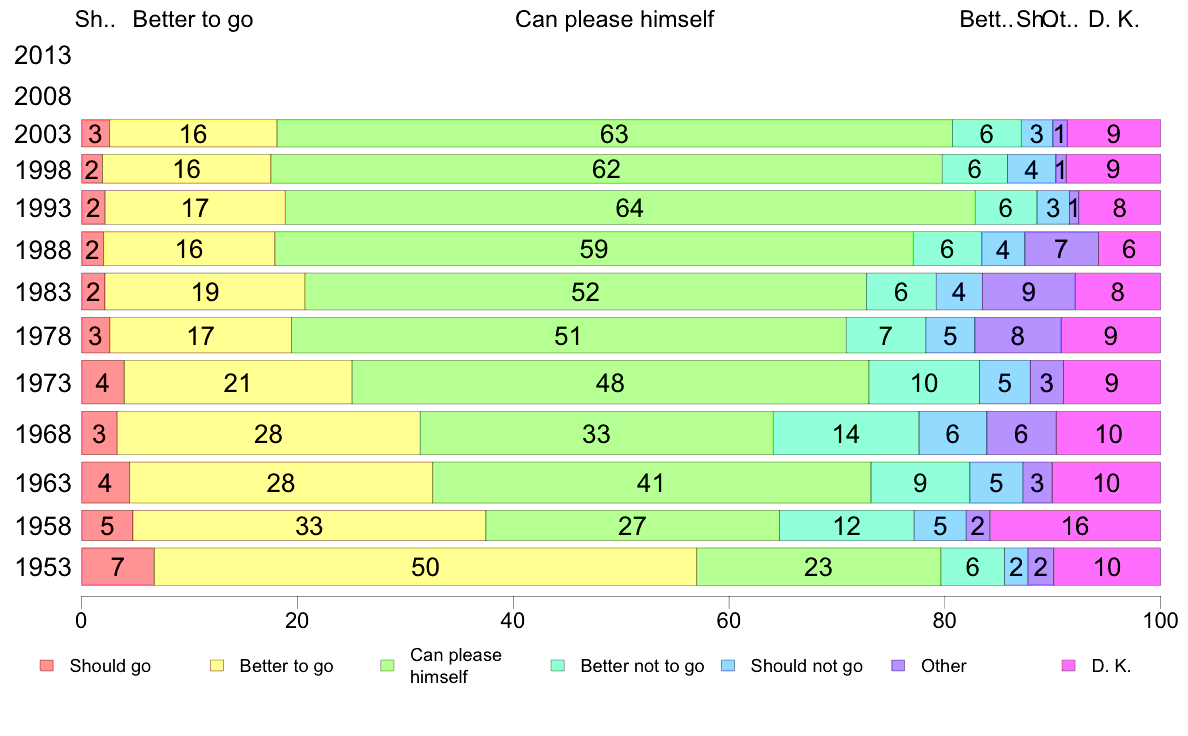Select the blue Should not go legend swatch

(x=728, y=666)
